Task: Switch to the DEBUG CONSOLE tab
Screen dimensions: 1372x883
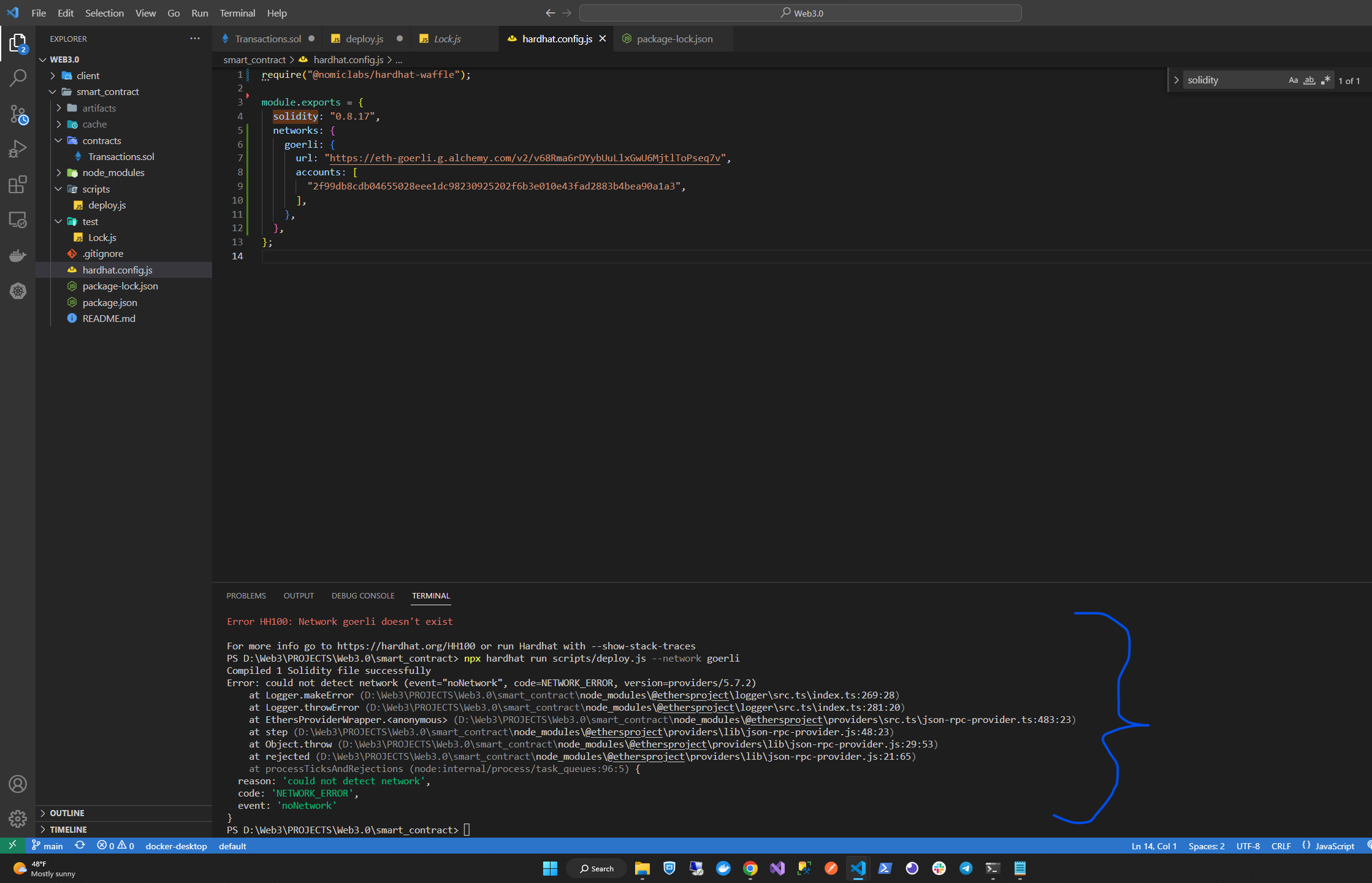Action: (363, 595)
